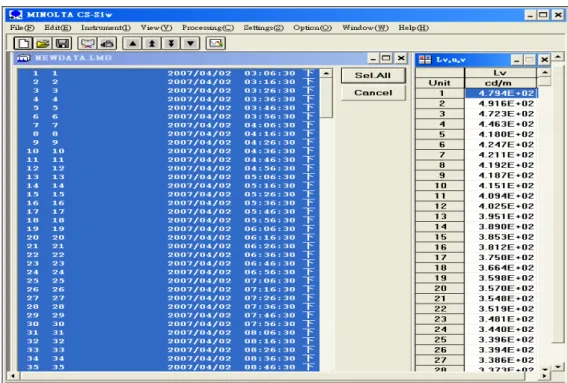
Task: Select the Lv cell 3.750E+02
Action: [501, 258]
